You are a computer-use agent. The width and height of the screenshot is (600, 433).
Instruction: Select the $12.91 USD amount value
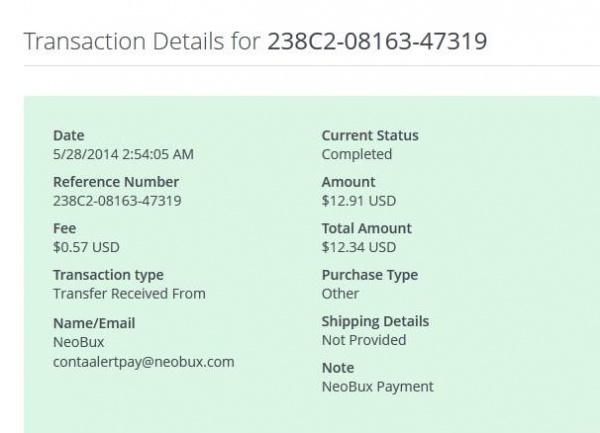pos(358,200)
